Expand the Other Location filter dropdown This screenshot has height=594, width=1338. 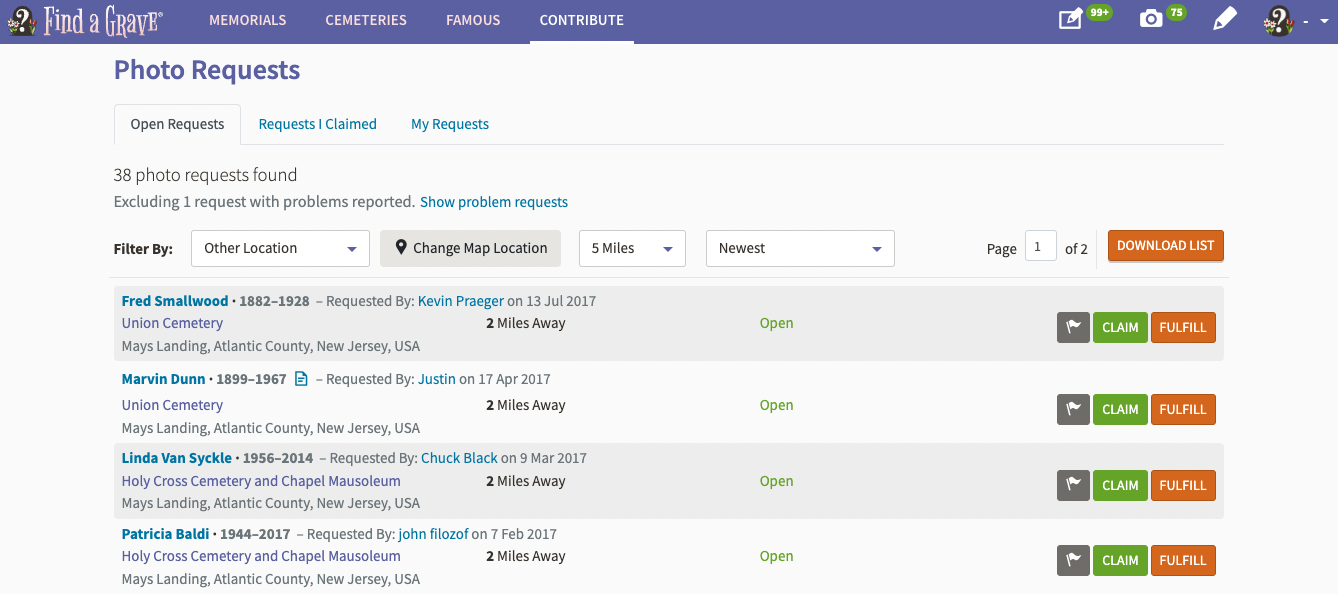tap(280, 248)
